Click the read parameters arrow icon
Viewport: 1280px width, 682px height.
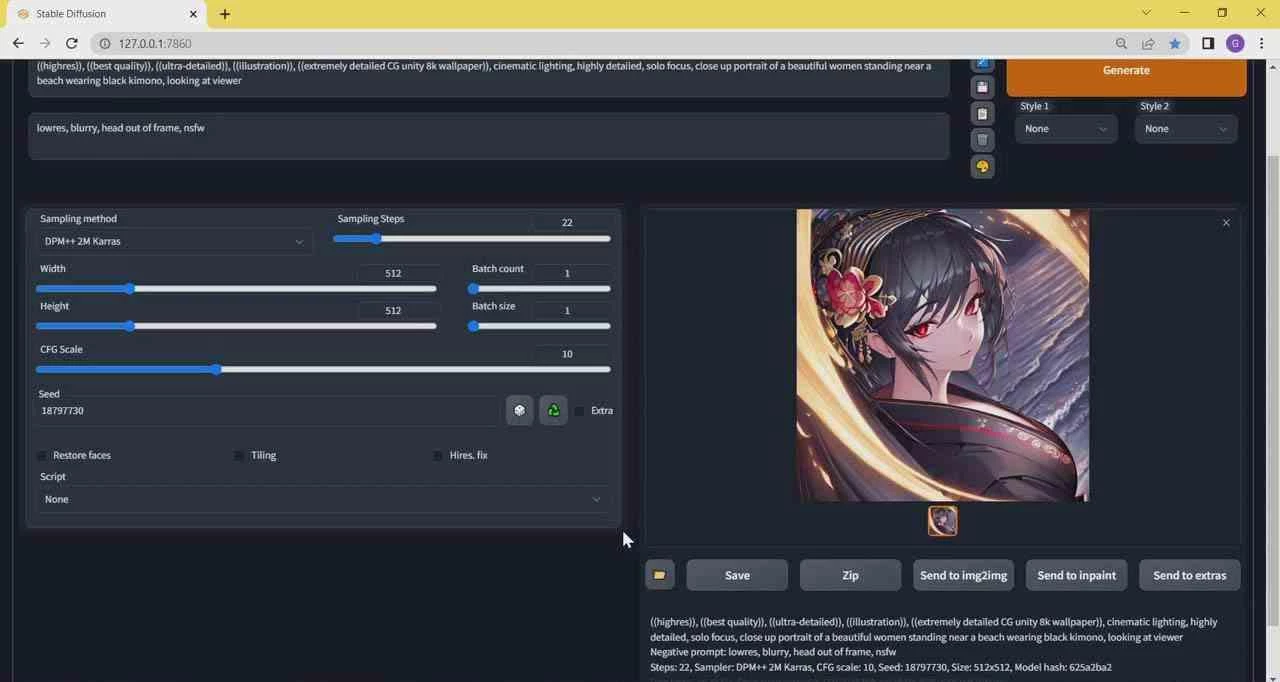point(982,61)
